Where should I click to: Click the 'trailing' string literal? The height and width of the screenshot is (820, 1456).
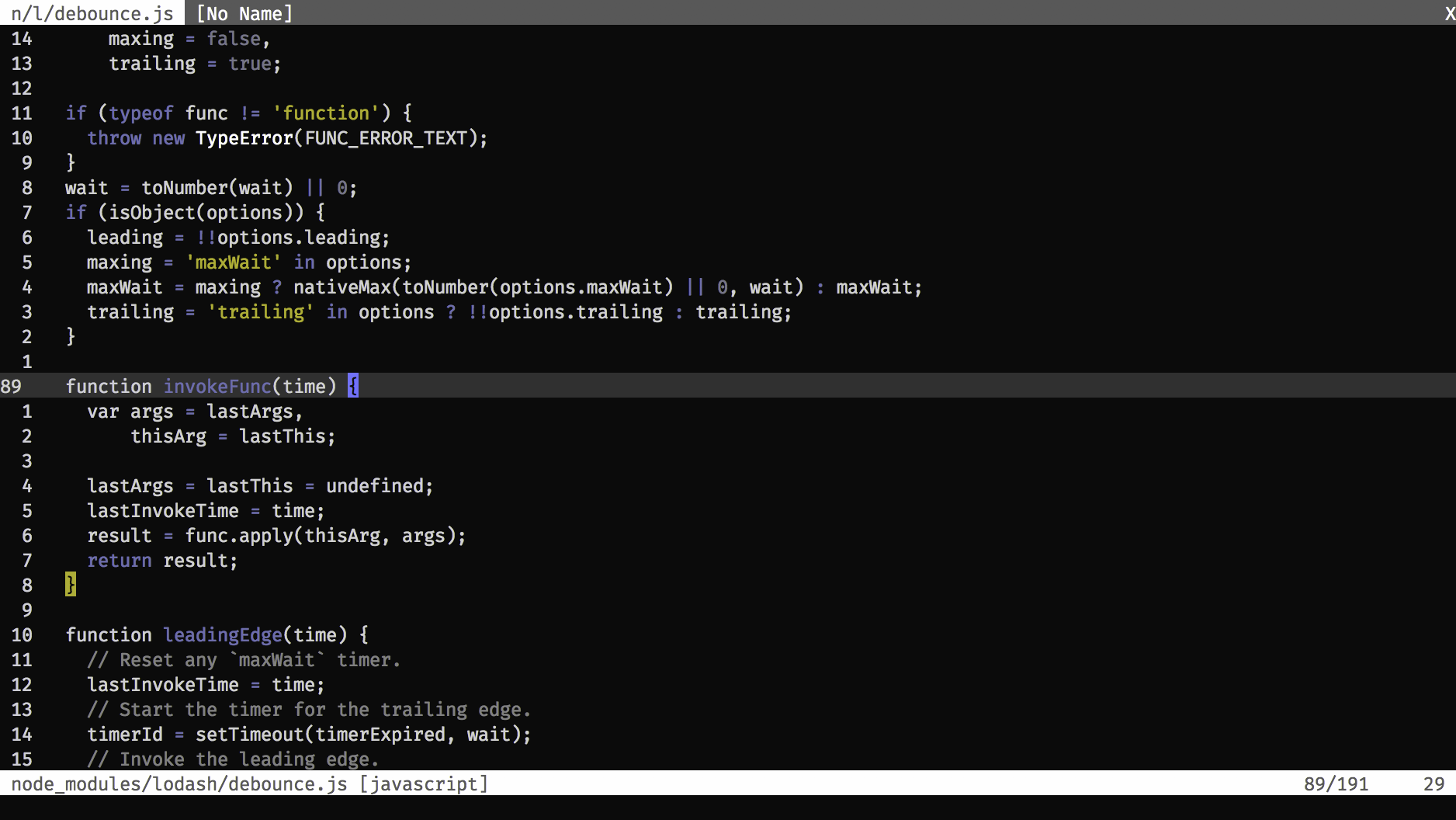(261, 311)
